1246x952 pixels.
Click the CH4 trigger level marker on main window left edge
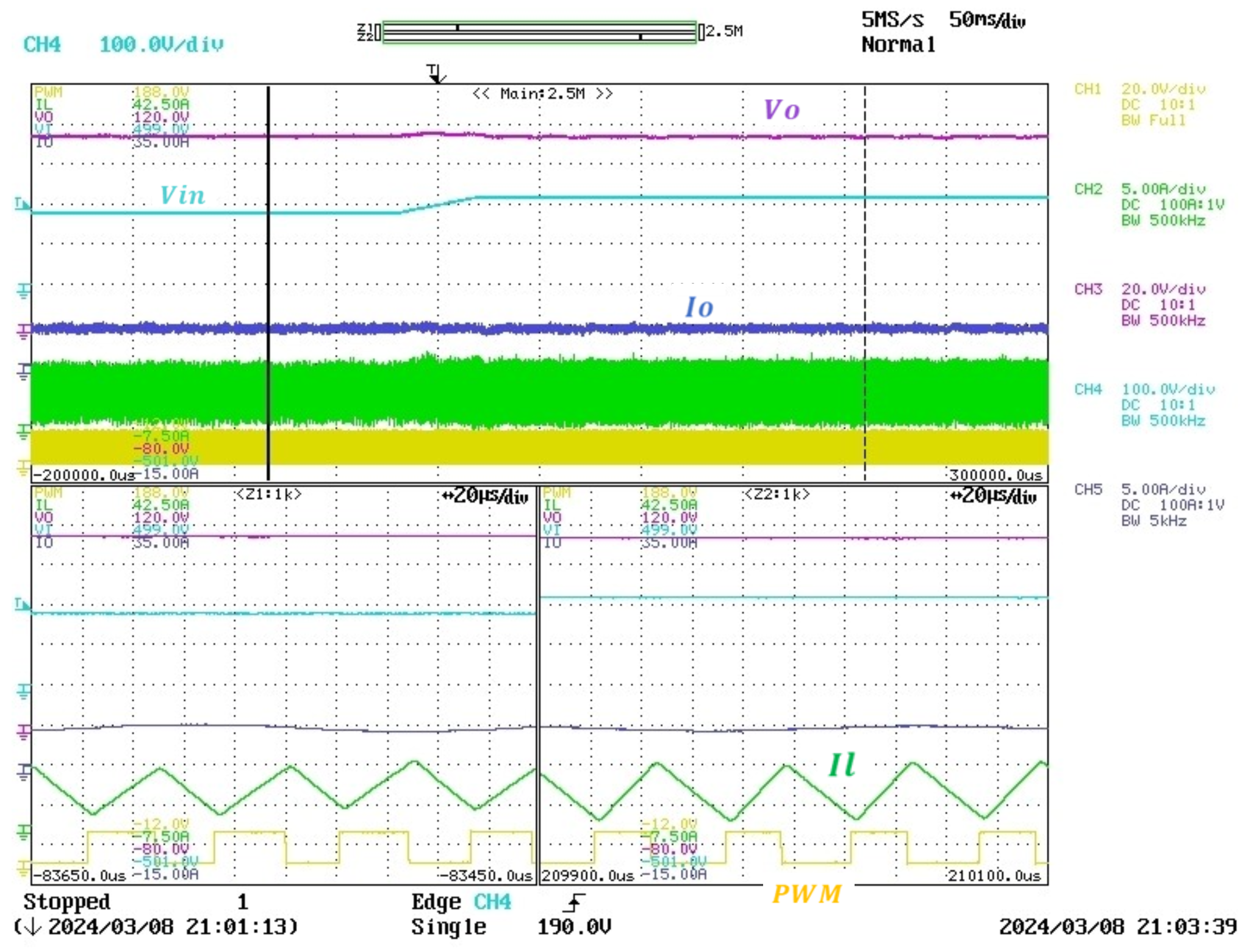pos(22,203)
